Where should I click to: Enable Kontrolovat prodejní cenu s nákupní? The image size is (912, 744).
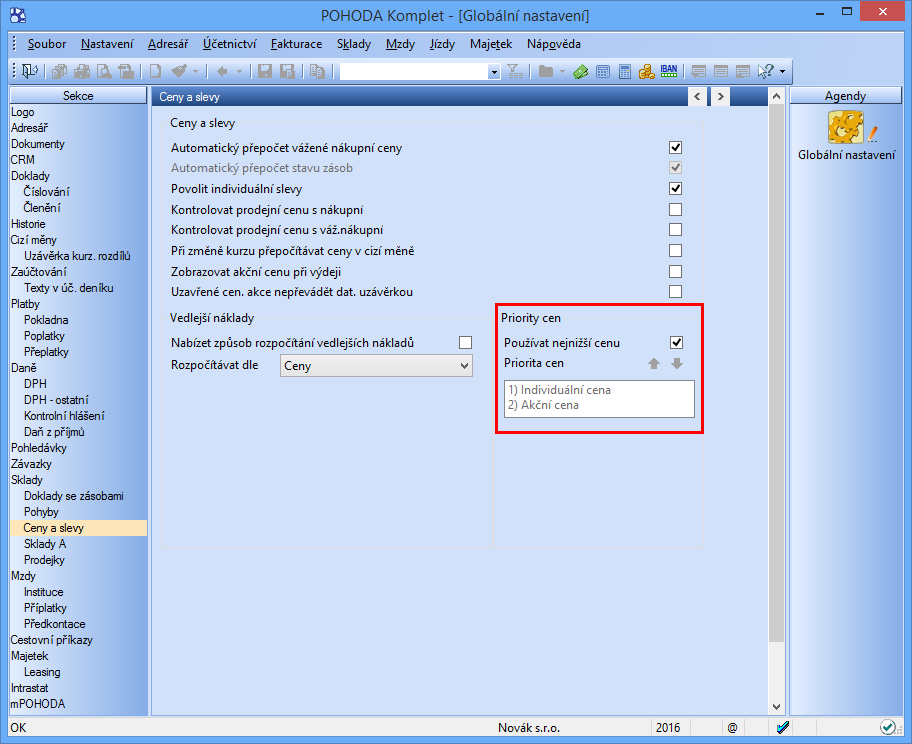[675, 209]
